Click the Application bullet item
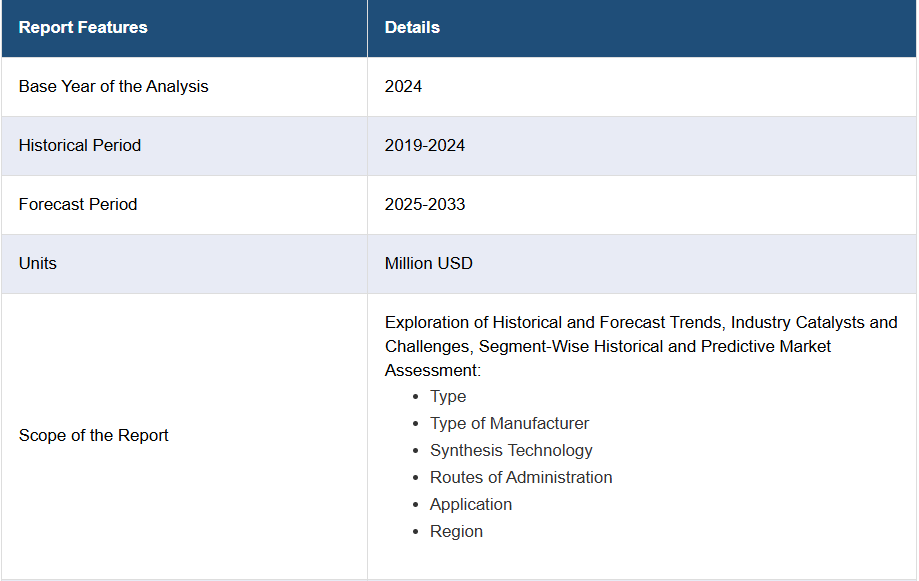The width and height of the screenshot is (919, 581). pyautogui.click(x=471, y=504)
